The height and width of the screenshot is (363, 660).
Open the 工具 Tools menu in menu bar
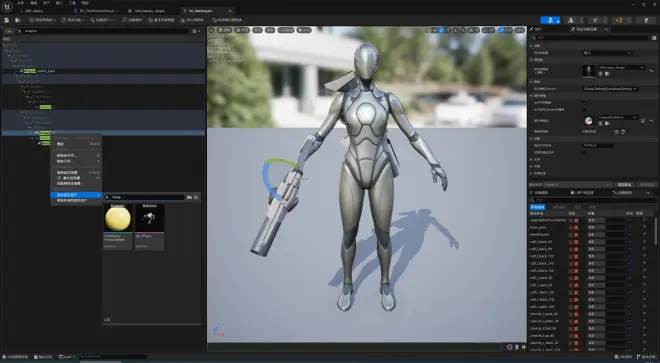point(72,3)
